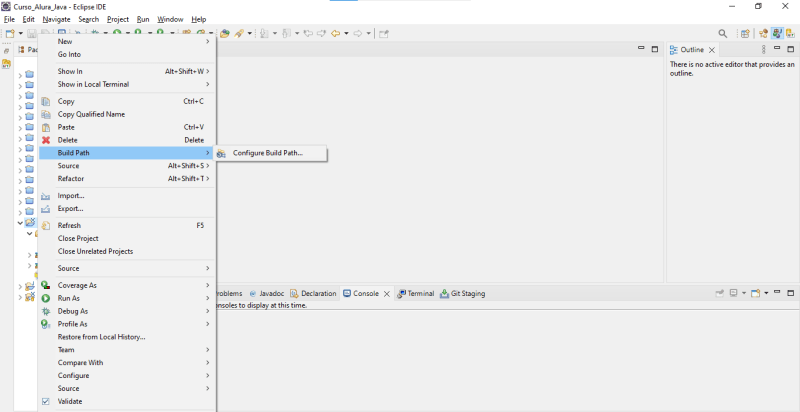Open the Forward history dropdown arrow
The height and width of the screenshot is (412, 800).
(368, 33)
